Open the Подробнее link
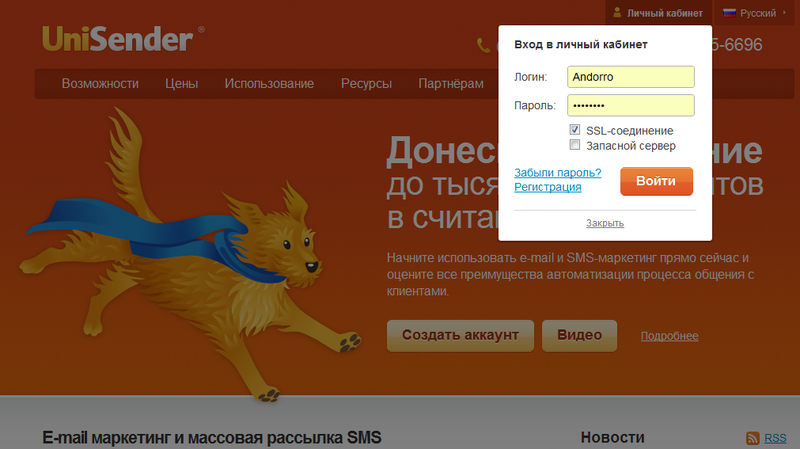 (669, 336)
